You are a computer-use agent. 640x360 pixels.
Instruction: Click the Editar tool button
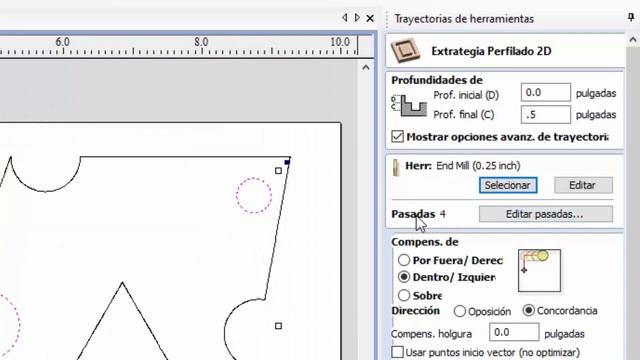click(583, 185)
